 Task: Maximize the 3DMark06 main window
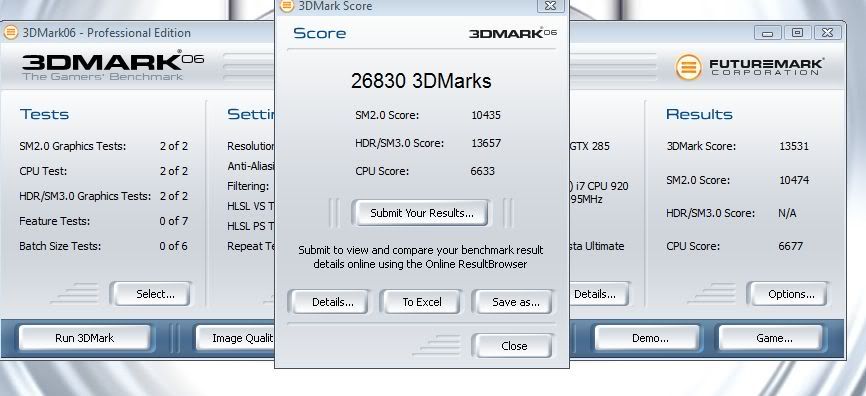(x=797, y=33)
